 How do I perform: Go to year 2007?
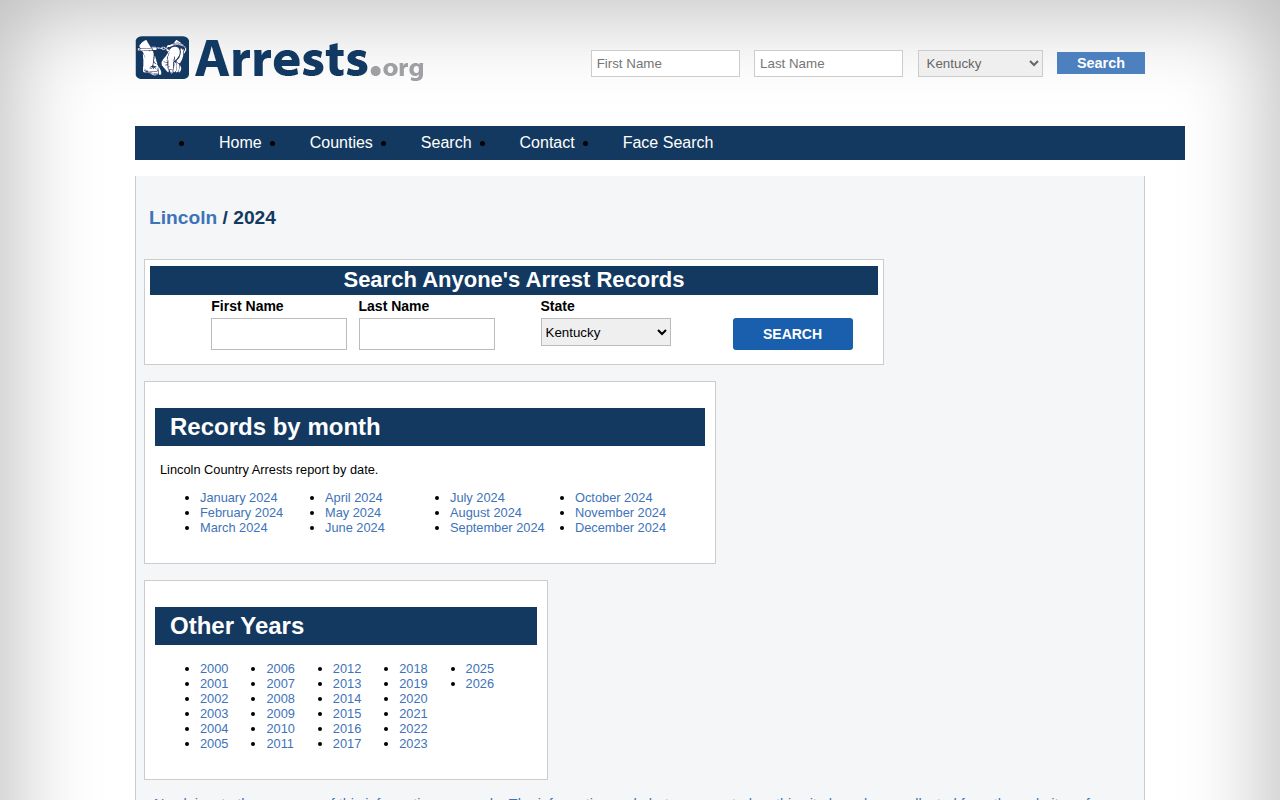pyautogui.click(x=281, y=683)
